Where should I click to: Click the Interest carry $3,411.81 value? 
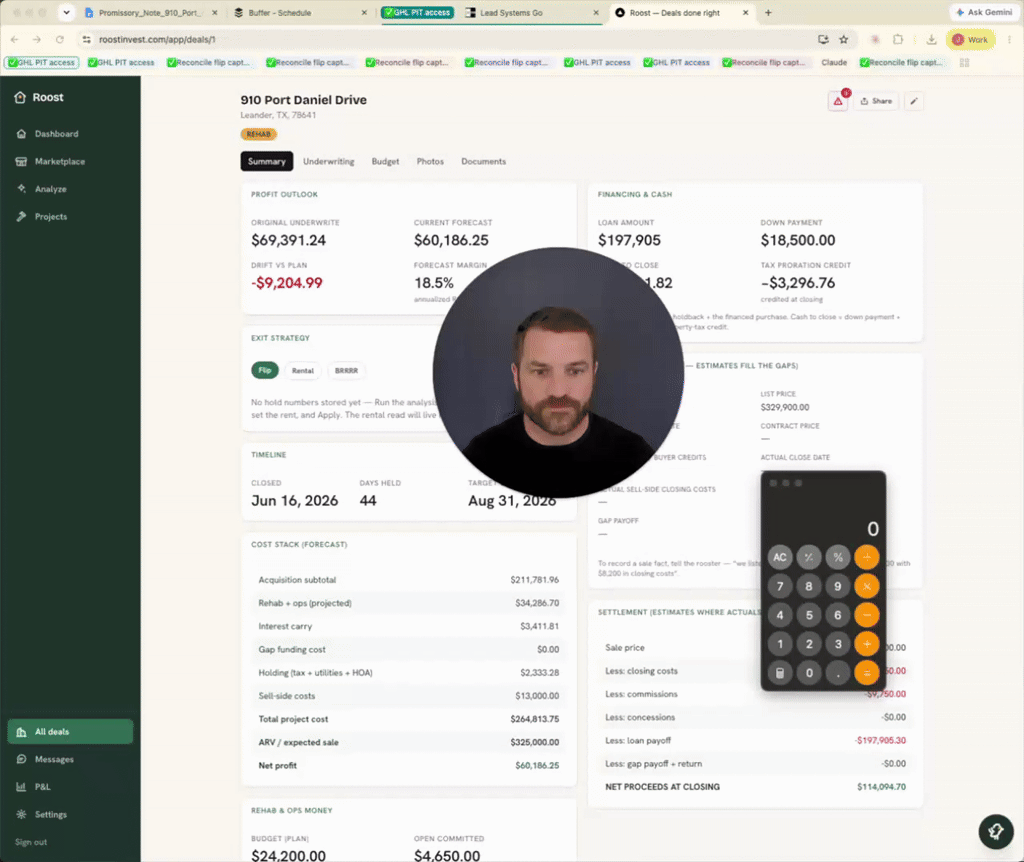[539, 626]
